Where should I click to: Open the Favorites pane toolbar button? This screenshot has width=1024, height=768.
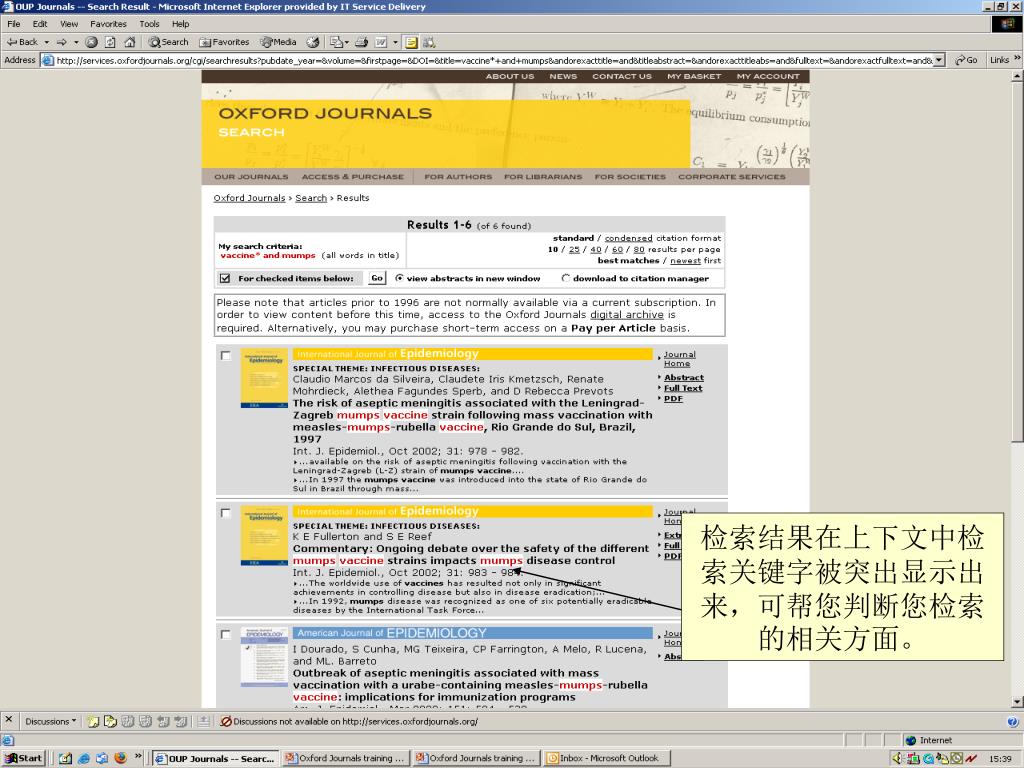click(x=224, y=42)
